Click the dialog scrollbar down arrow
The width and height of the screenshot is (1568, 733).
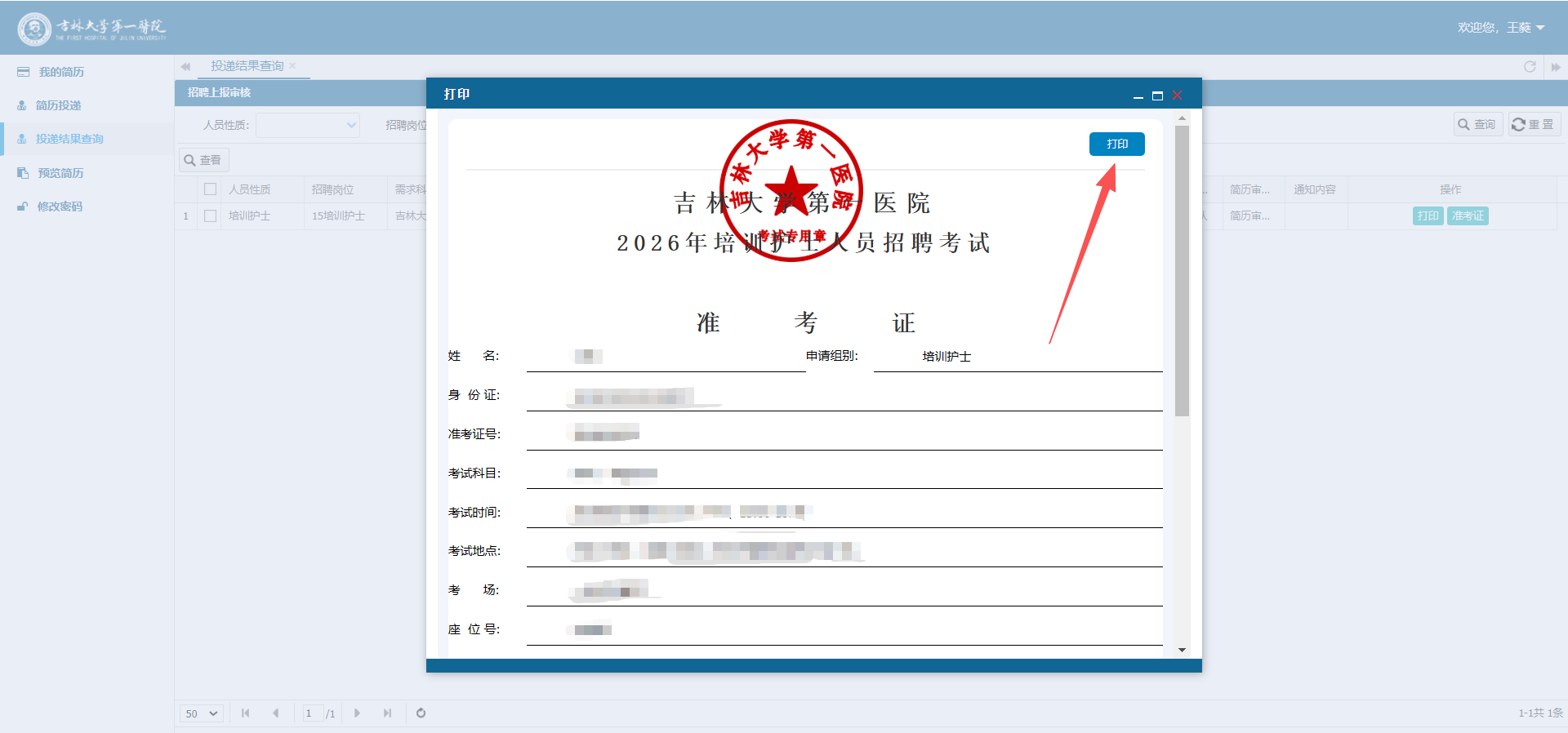1182,651
